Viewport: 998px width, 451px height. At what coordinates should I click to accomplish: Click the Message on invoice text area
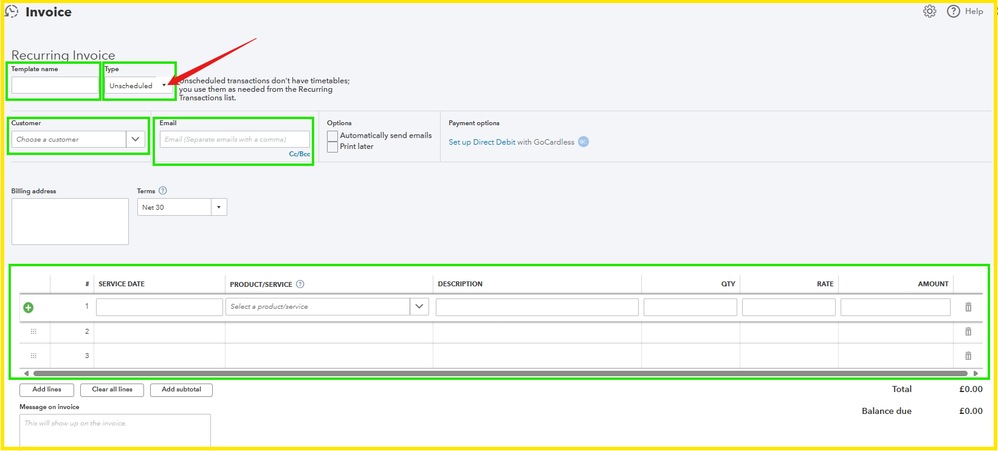[x=115, y=431]
